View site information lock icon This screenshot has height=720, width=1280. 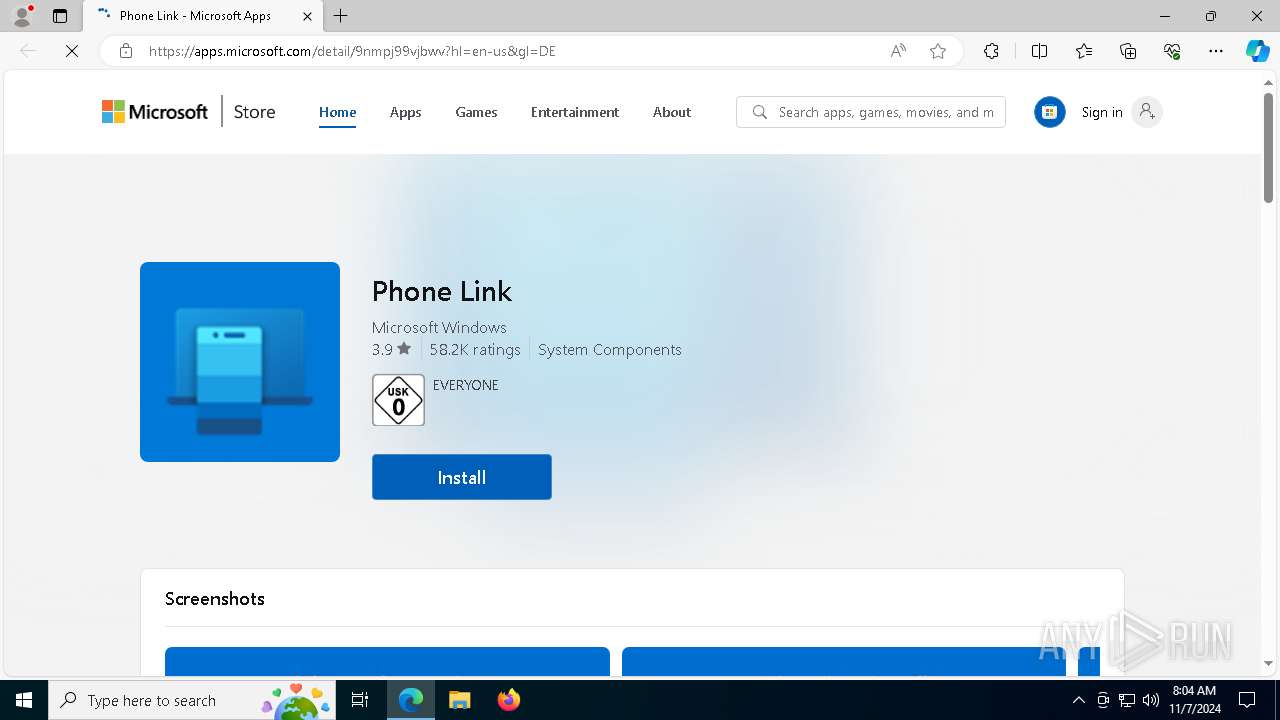click(126, 51)
